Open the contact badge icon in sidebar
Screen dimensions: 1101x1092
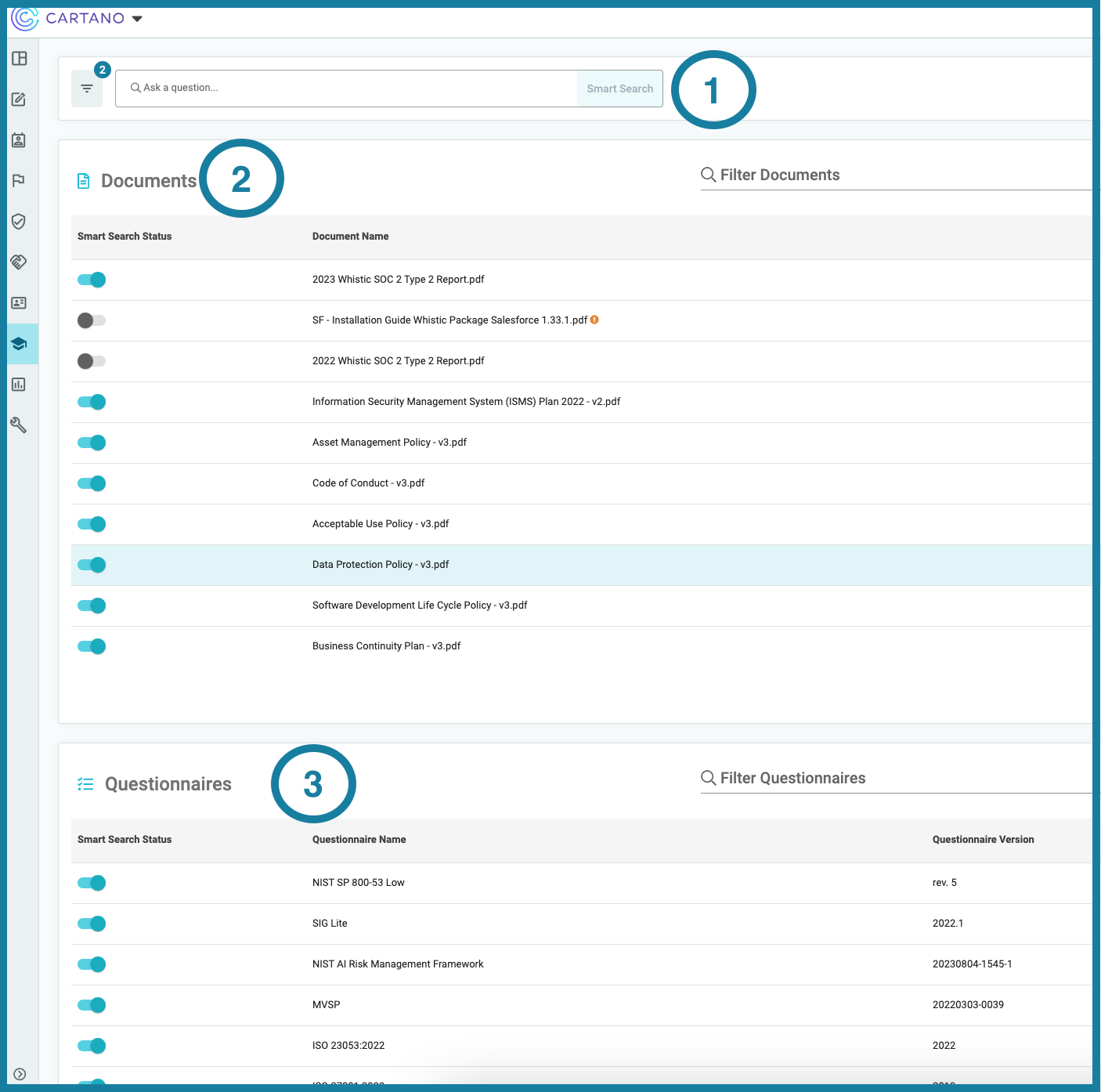pyautogui.click(x=20, y=140)
